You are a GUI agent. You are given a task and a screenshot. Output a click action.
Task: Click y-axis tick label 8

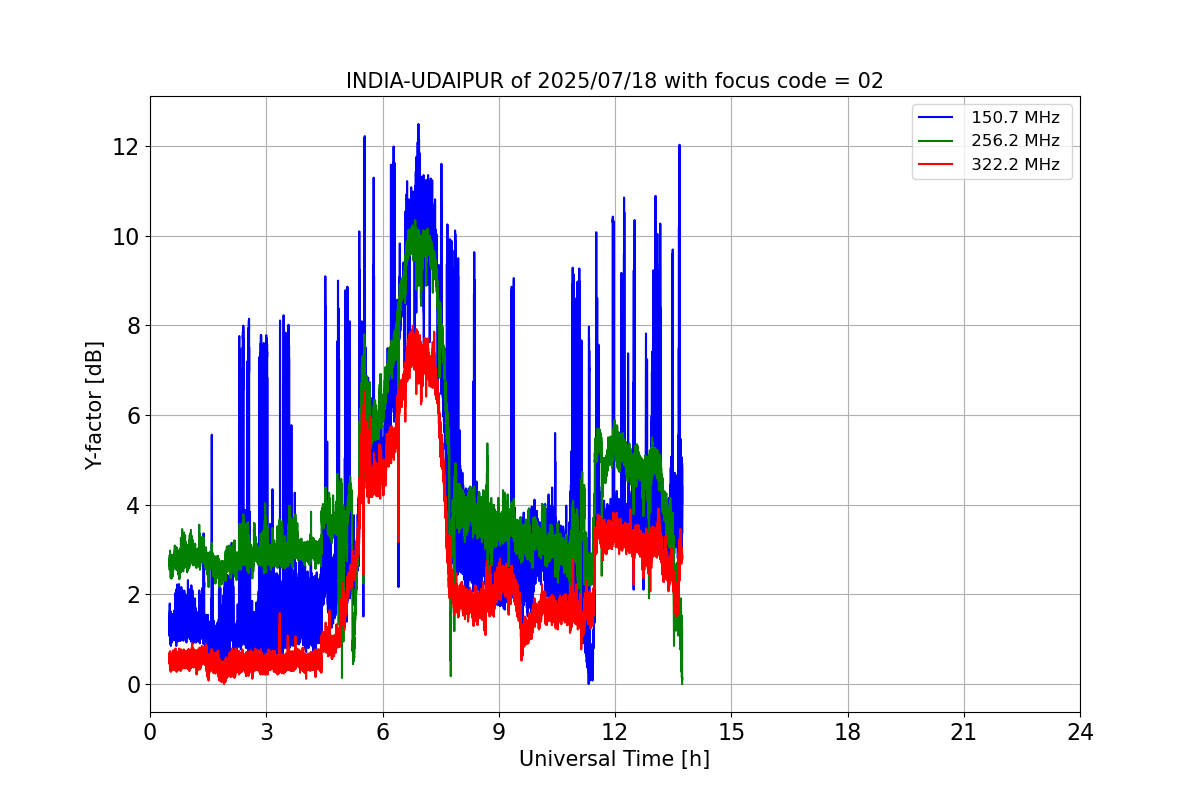pyautogui.click(x=134, y=326)
